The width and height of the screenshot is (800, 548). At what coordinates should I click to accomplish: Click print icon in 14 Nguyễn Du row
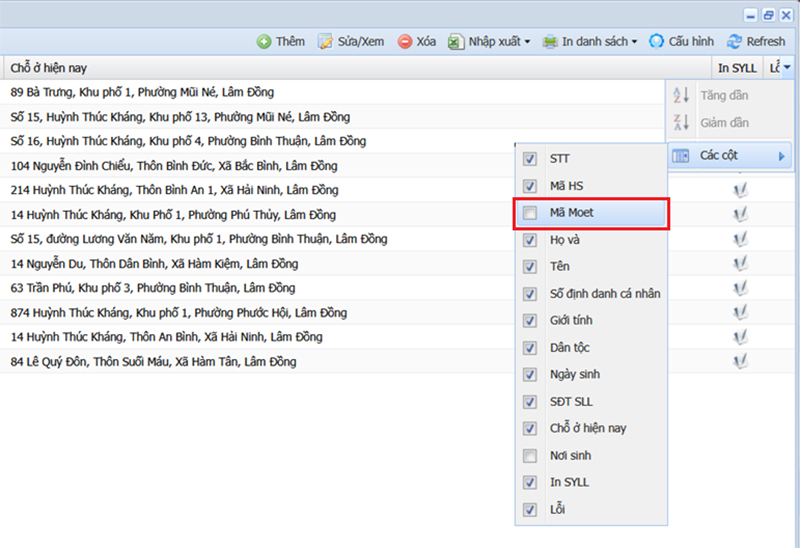click(x=740, y=264)
